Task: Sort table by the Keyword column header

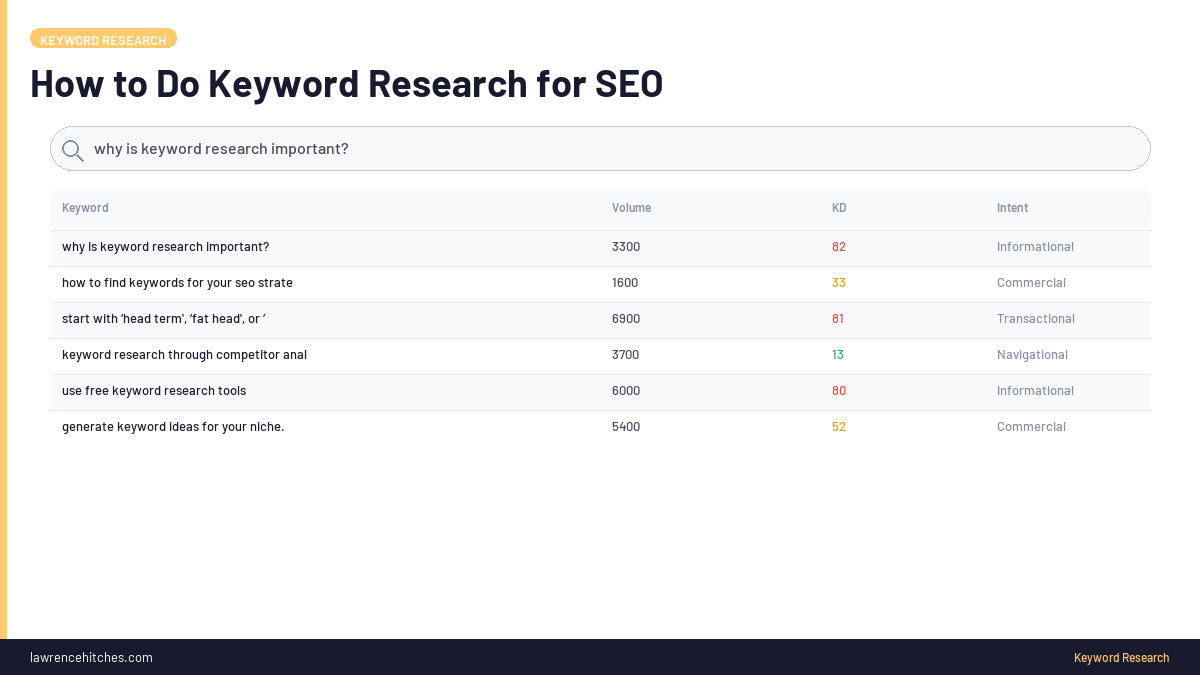Action: [85, 207]
